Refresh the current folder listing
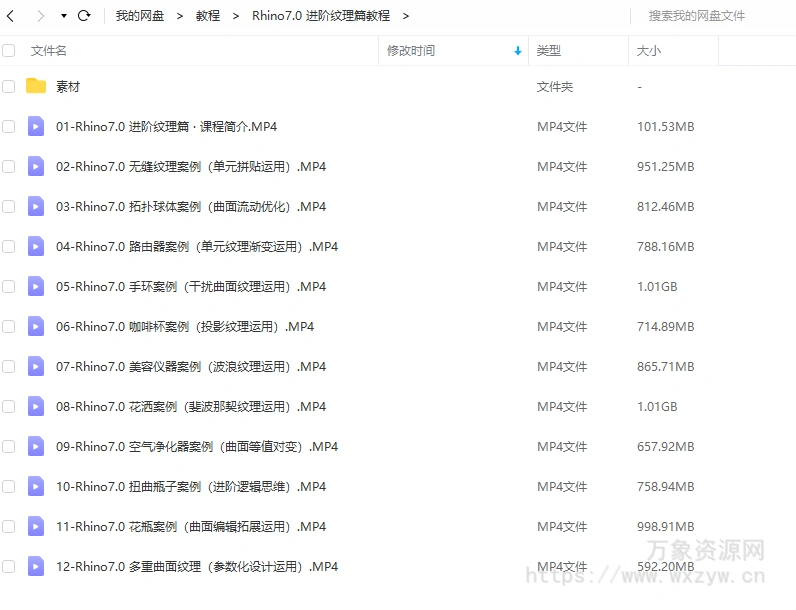This screenshot has height=610, width=796. 84,16
